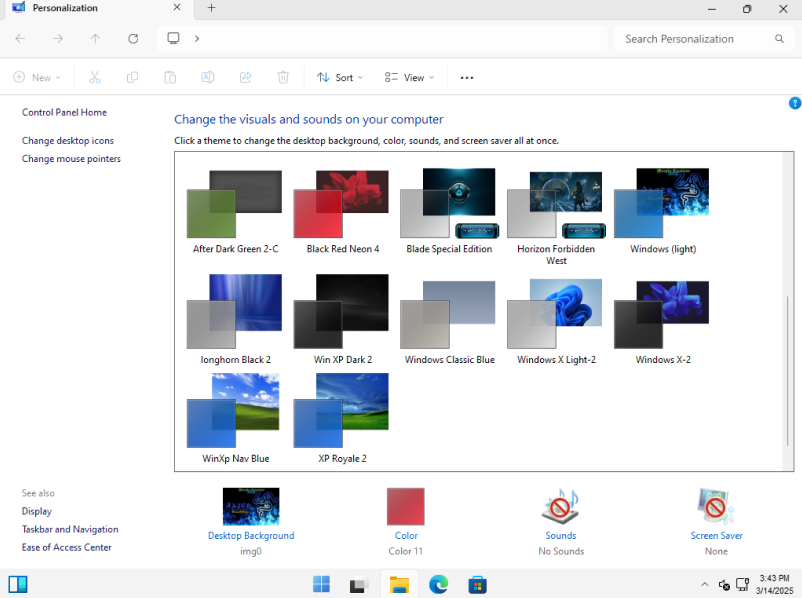Open Task View on the taskbar

point(359,584)
